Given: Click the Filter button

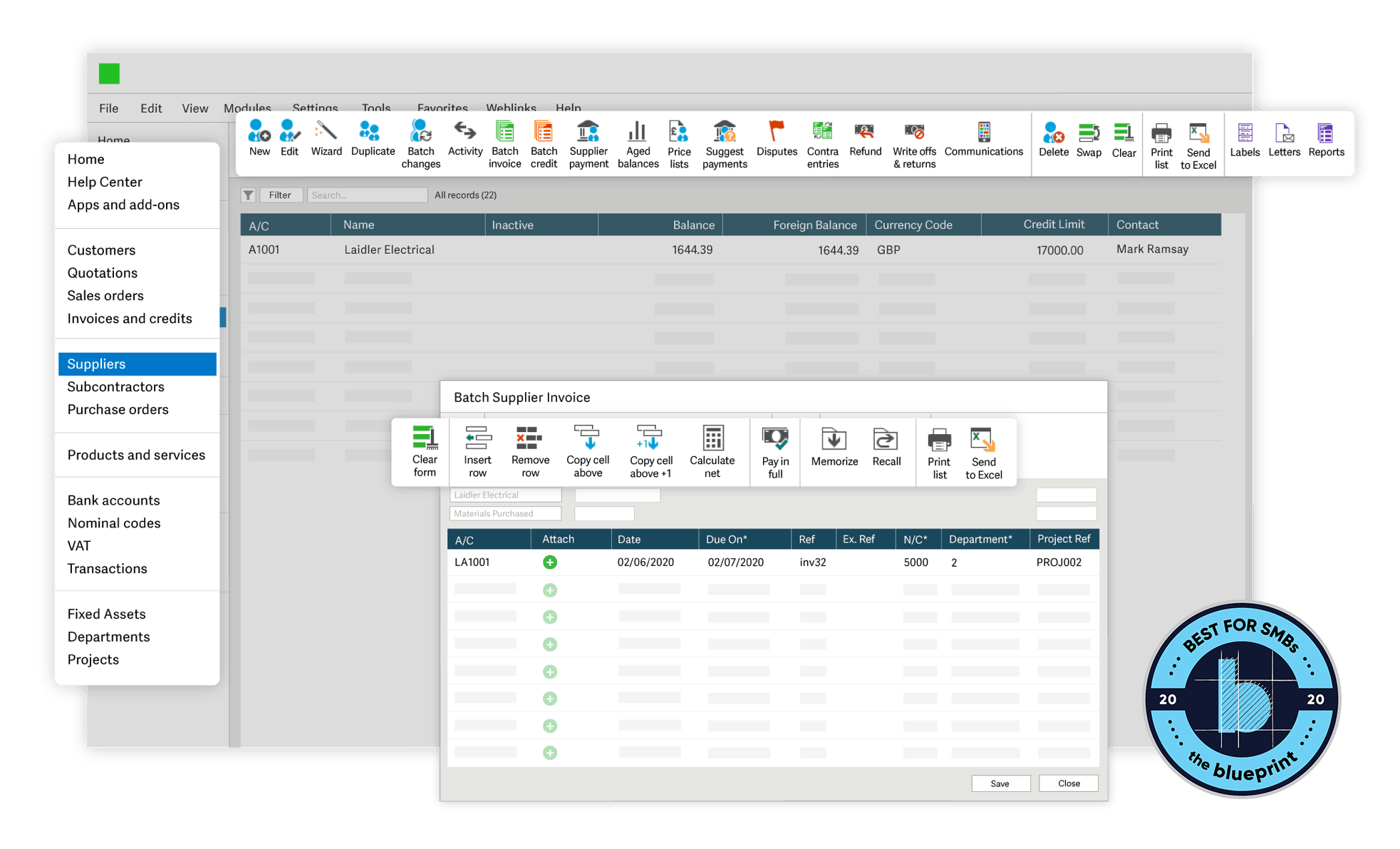Looking at the screenshot, I should (281, 195).
